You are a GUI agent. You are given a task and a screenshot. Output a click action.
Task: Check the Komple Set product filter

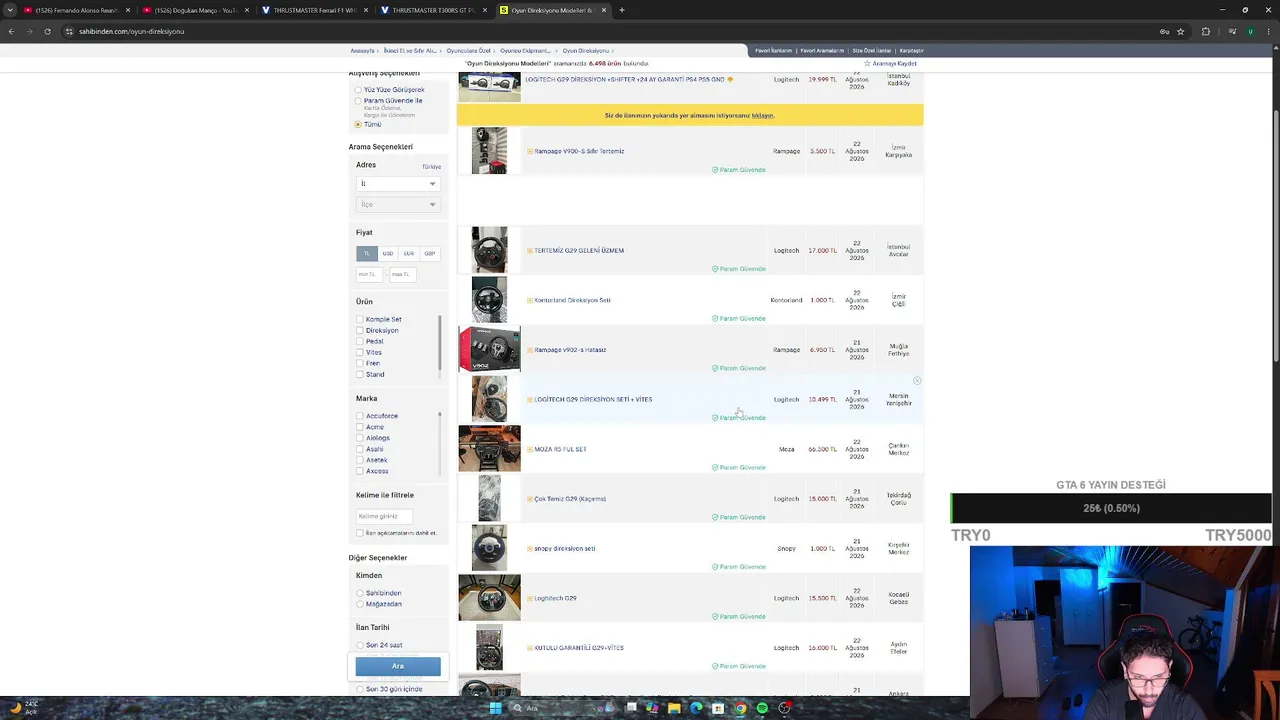(x=360, y=319)
